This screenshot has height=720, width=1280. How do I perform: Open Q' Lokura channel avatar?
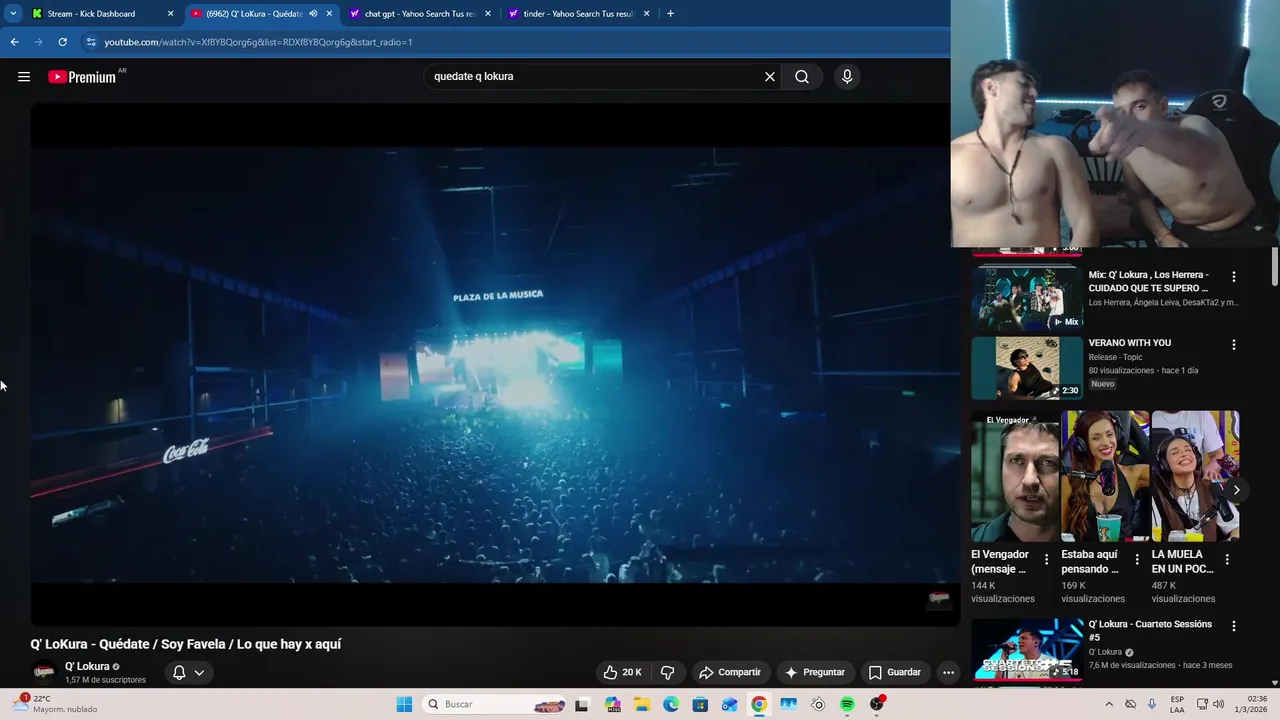(x=44, y=672)
